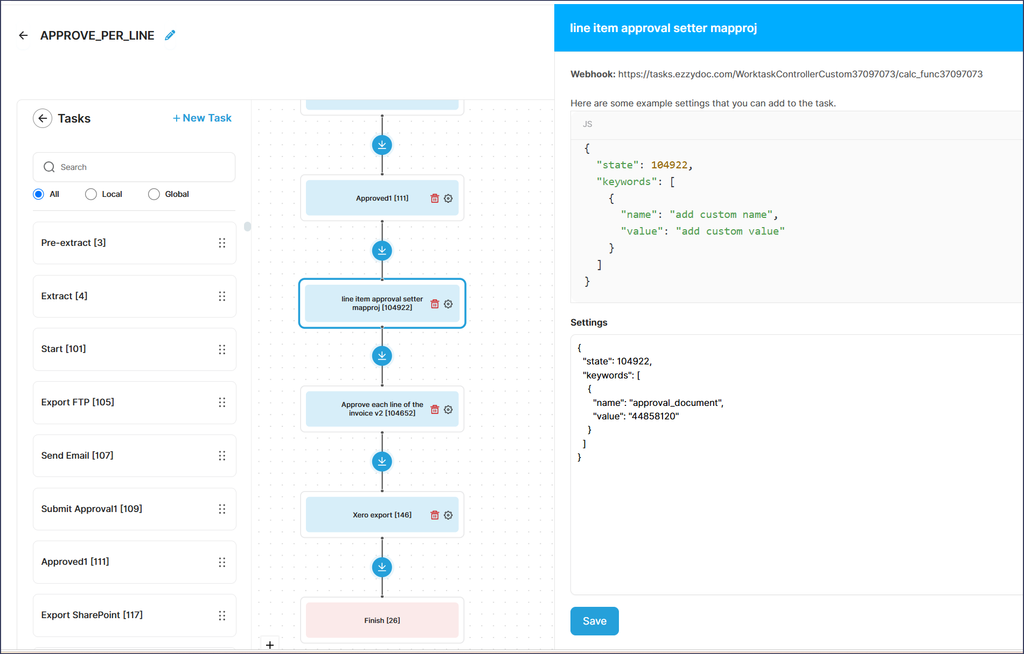The image size is (1024, 654).
Task: Grab the drag handle for Start [101]
Action: 222,350
